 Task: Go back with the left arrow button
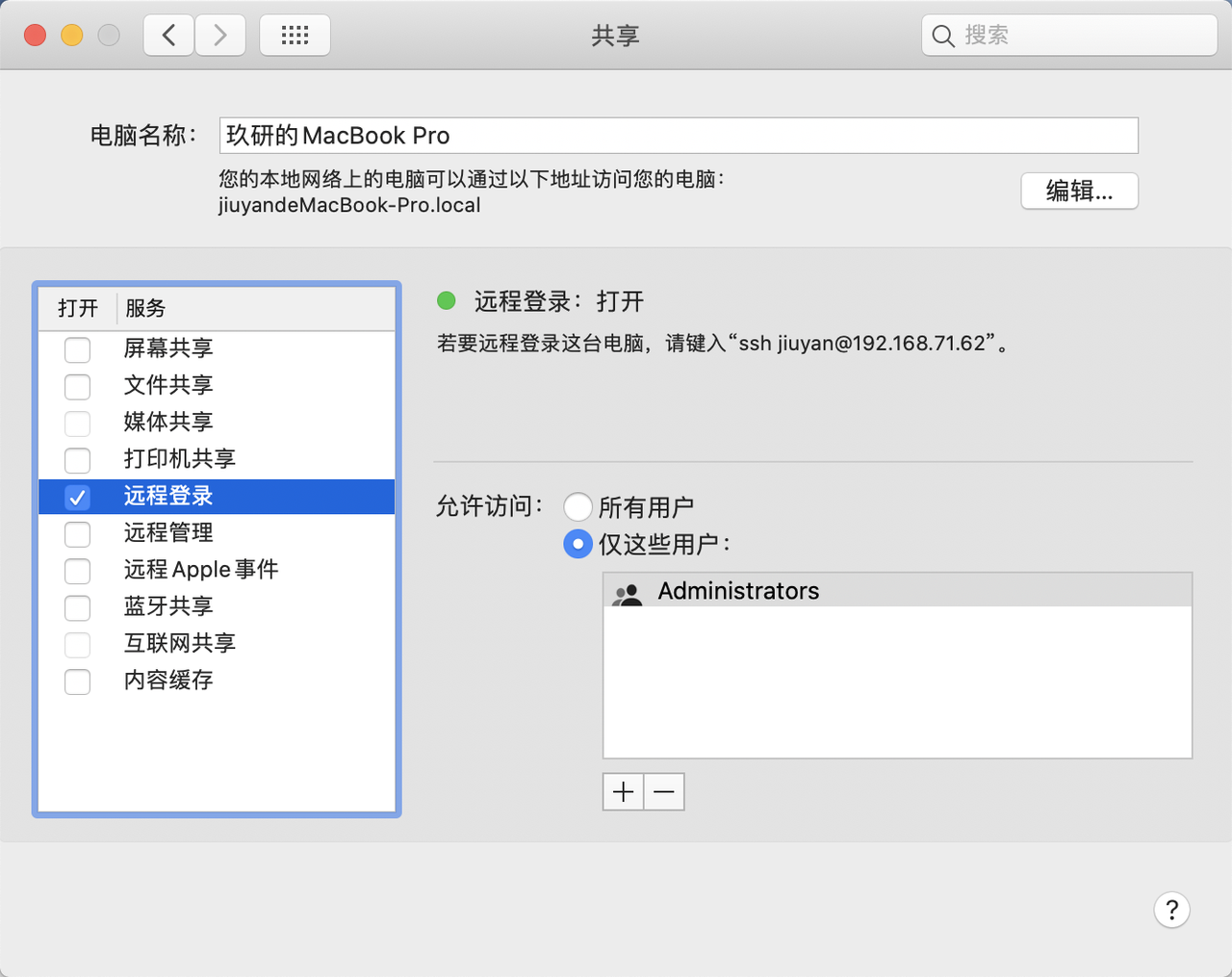[x=169, y=36]
